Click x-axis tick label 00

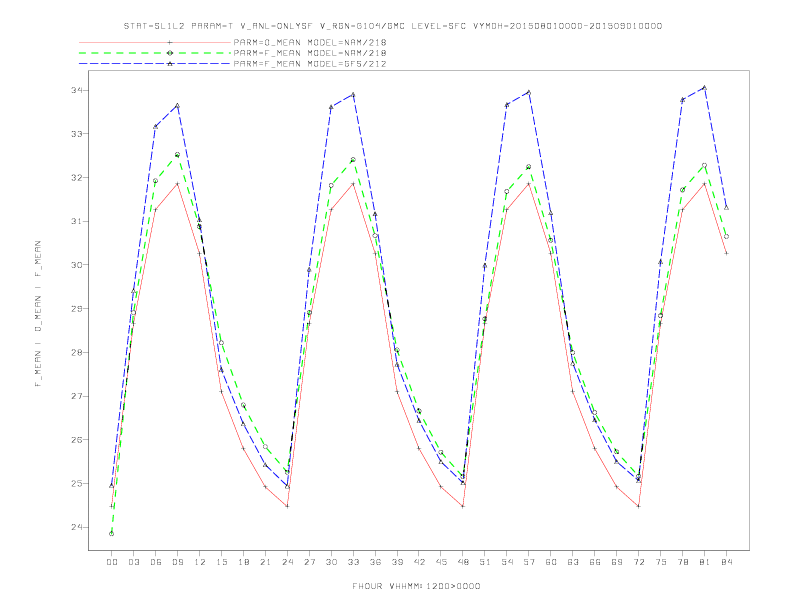click(x=112, y=562)
